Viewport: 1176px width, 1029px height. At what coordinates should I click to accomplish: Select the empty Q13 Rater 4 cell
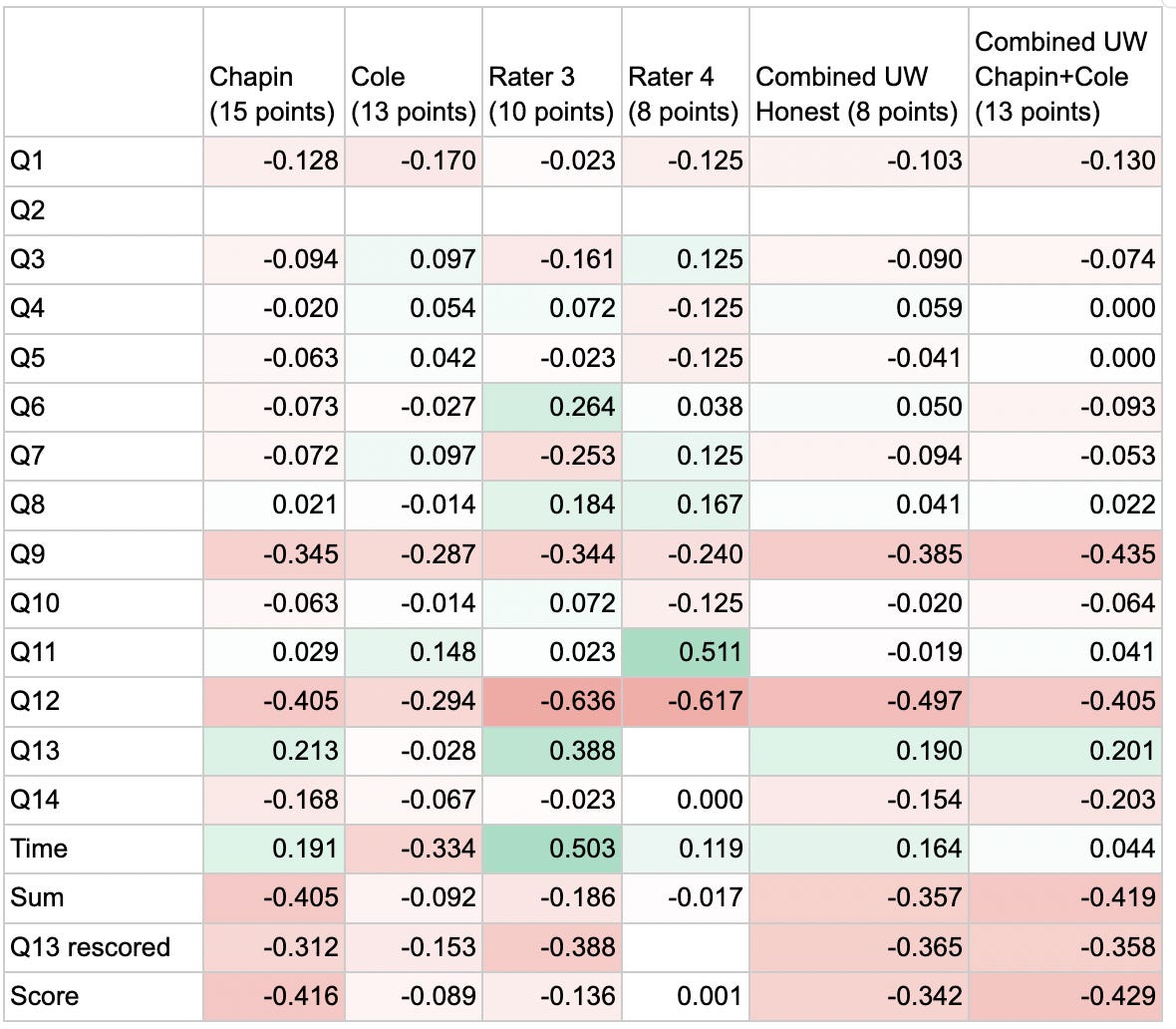pos(685,751)
